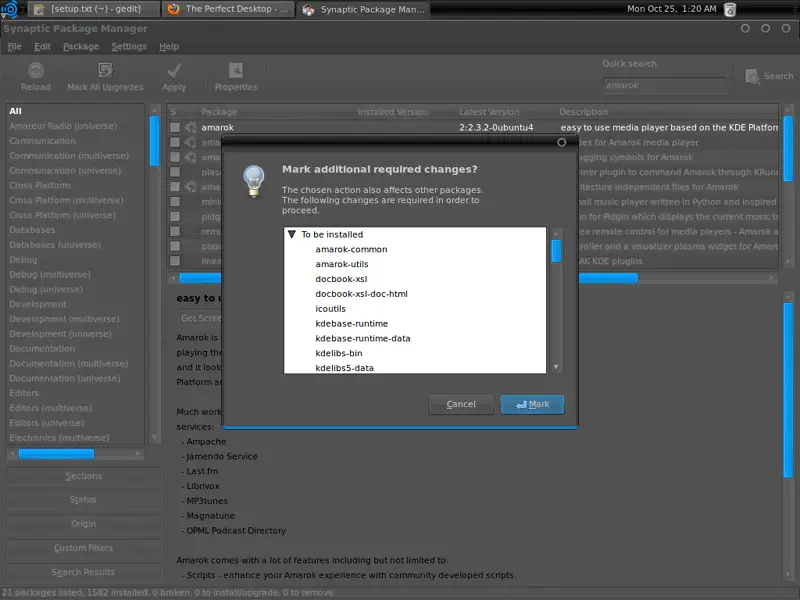The height and width of the screenshot is (600, 800).
Task: Click the clock showing Mon Oct 25
Action: pyautogui.click(x=671, y=9)
